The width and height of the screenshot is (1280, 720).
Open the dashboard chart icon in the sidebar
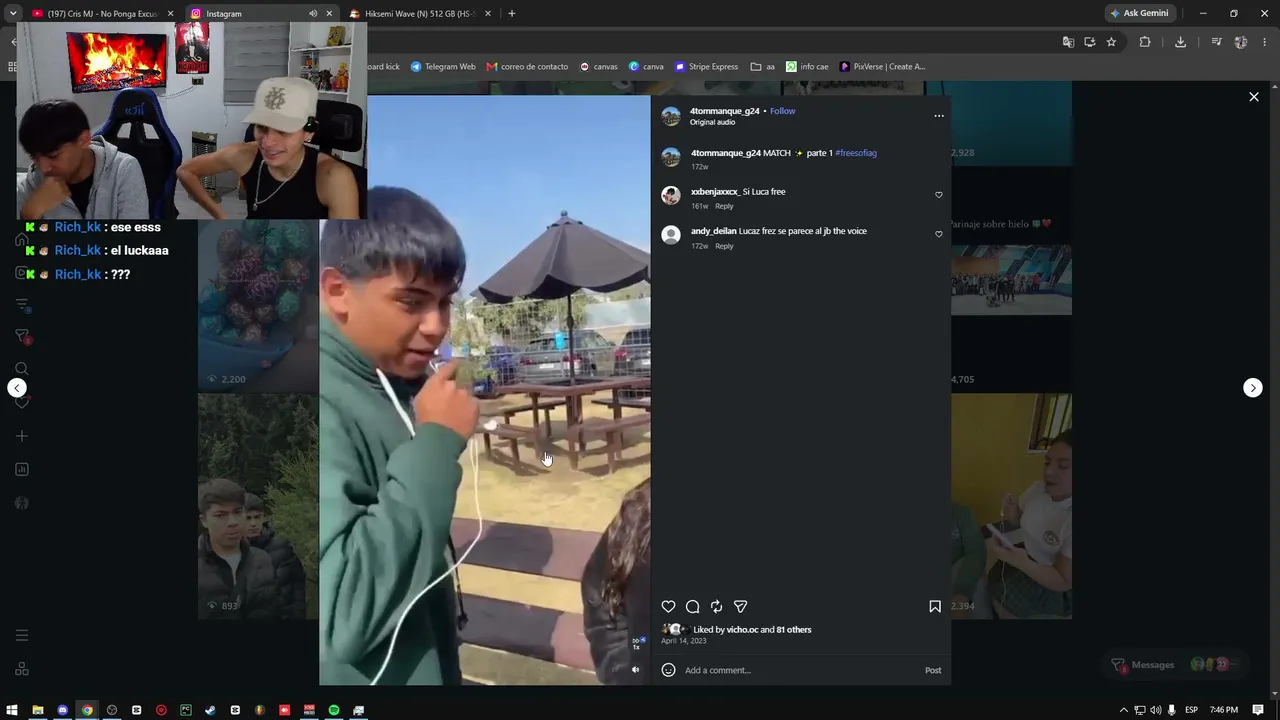pos(22,469)
